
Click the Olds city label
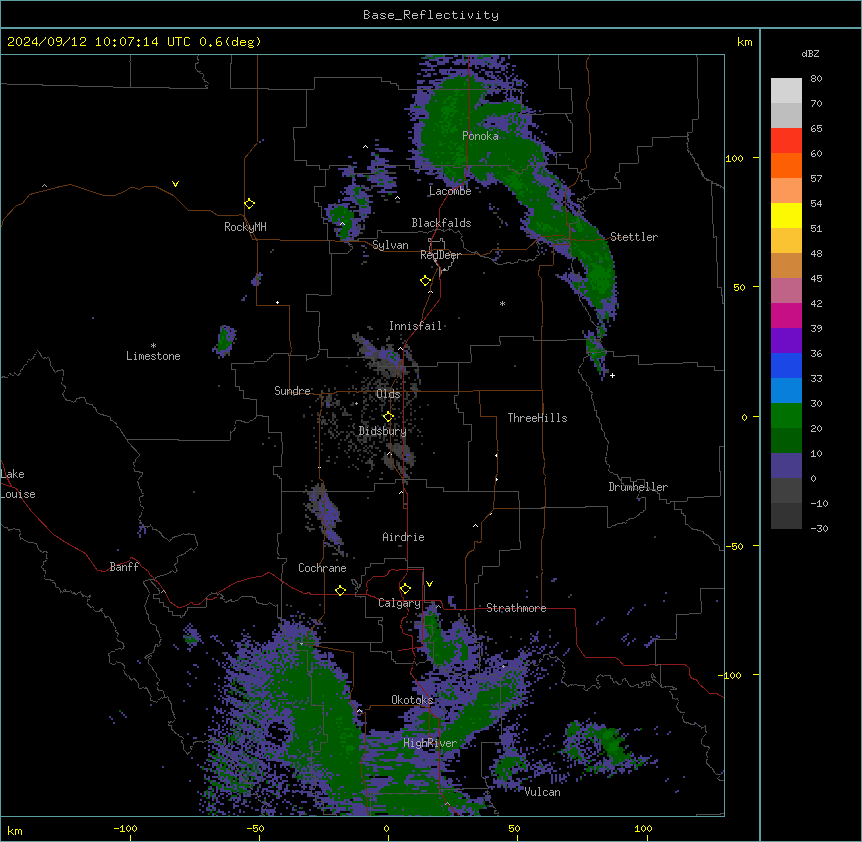[x=388, y=394]
